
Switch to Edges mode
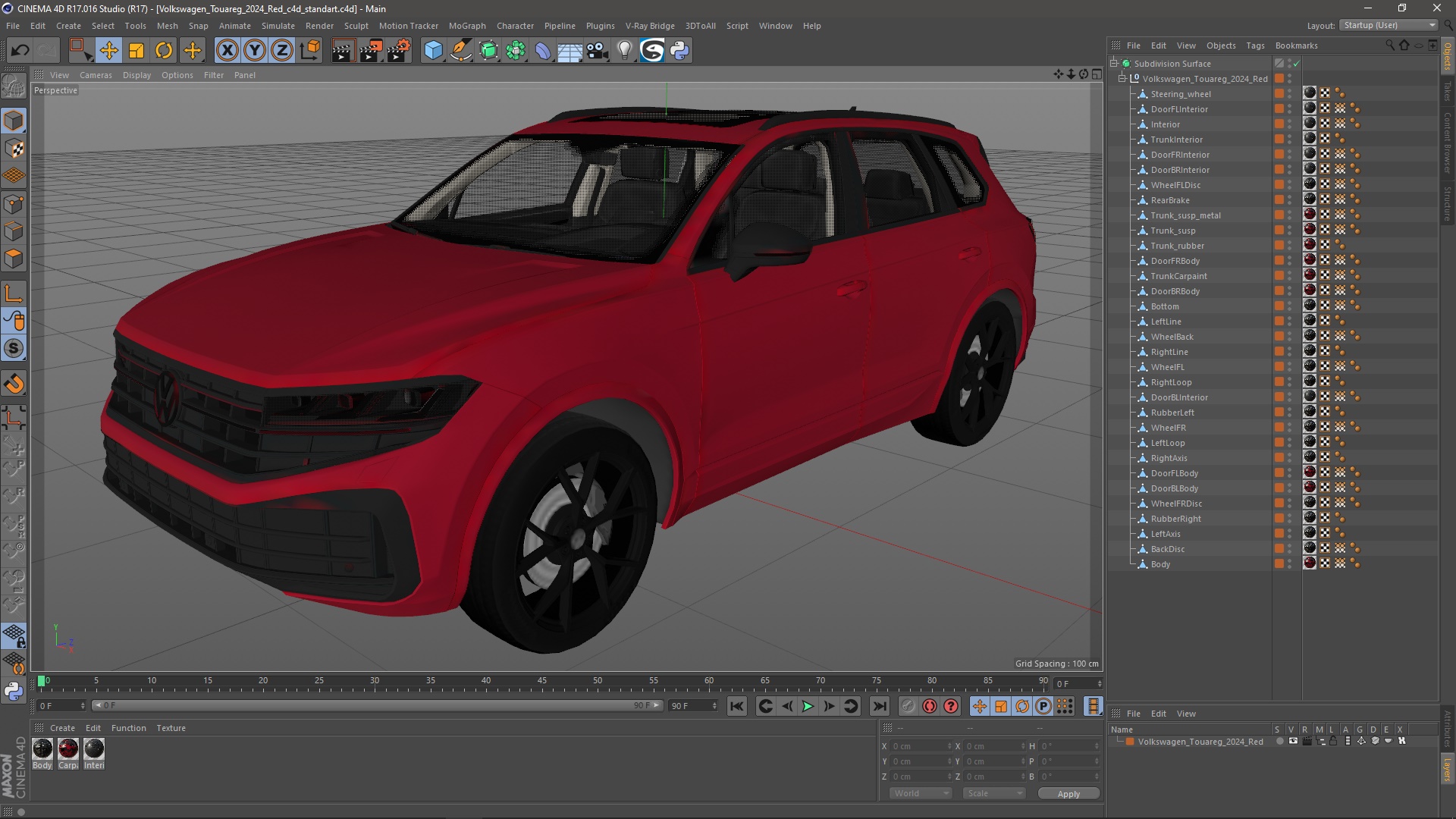tap(14, 231)
